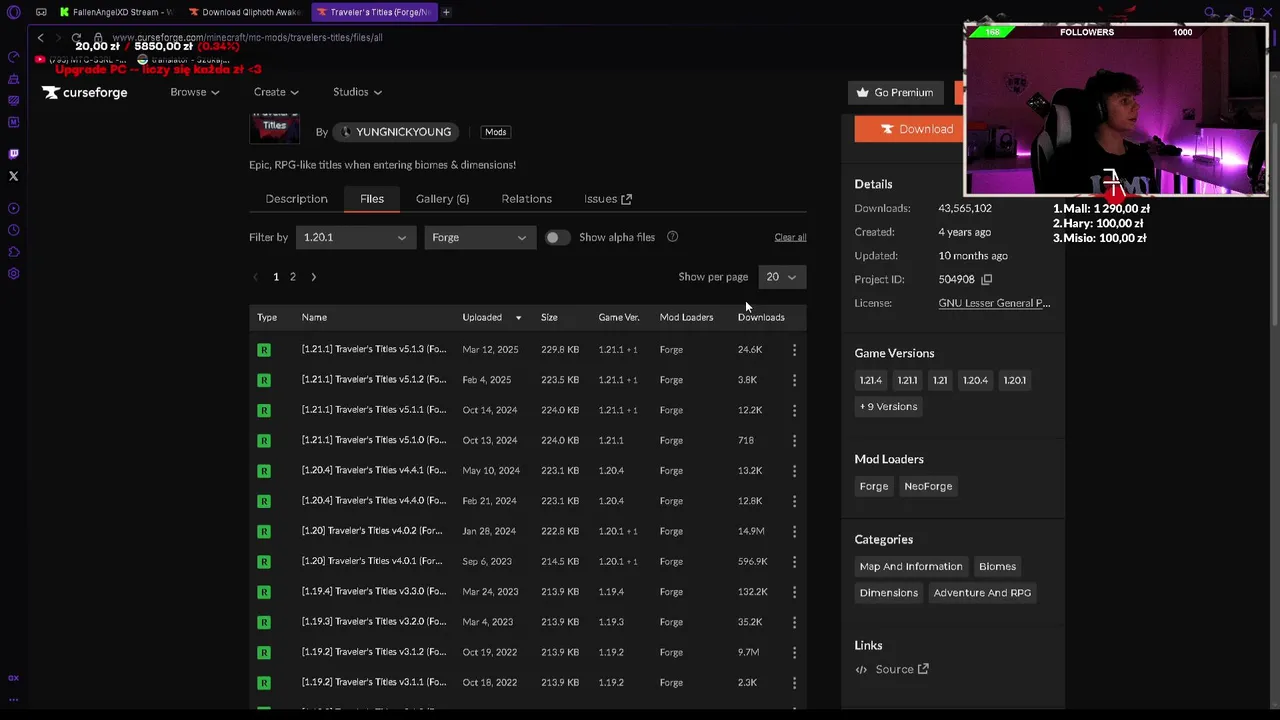Switch to the Description tab
1280x720 pixels.
[296, 199]
